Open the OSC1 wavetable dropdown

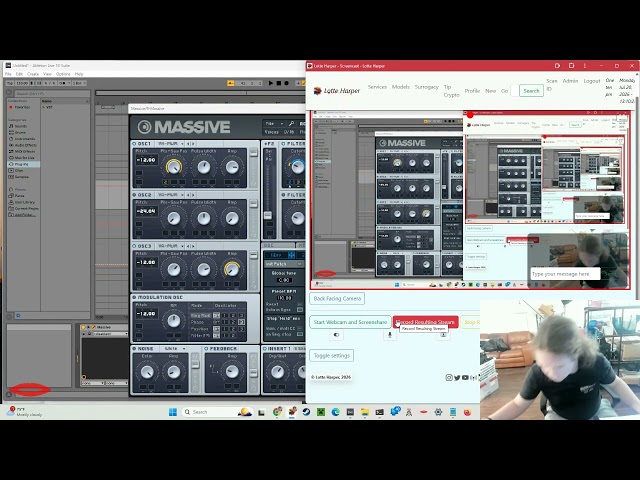[170, 144]
